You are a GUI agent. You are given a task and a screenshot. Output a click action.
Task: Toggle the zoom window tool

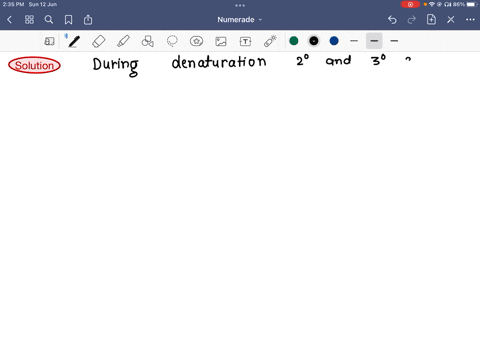(49, 41)
